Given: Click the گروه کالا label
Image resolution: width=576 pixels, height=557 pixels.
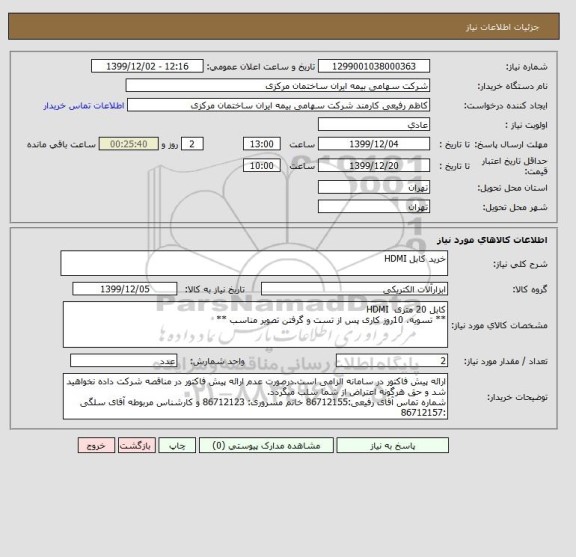Looking at the screenshot, I should tap(530, 290).
